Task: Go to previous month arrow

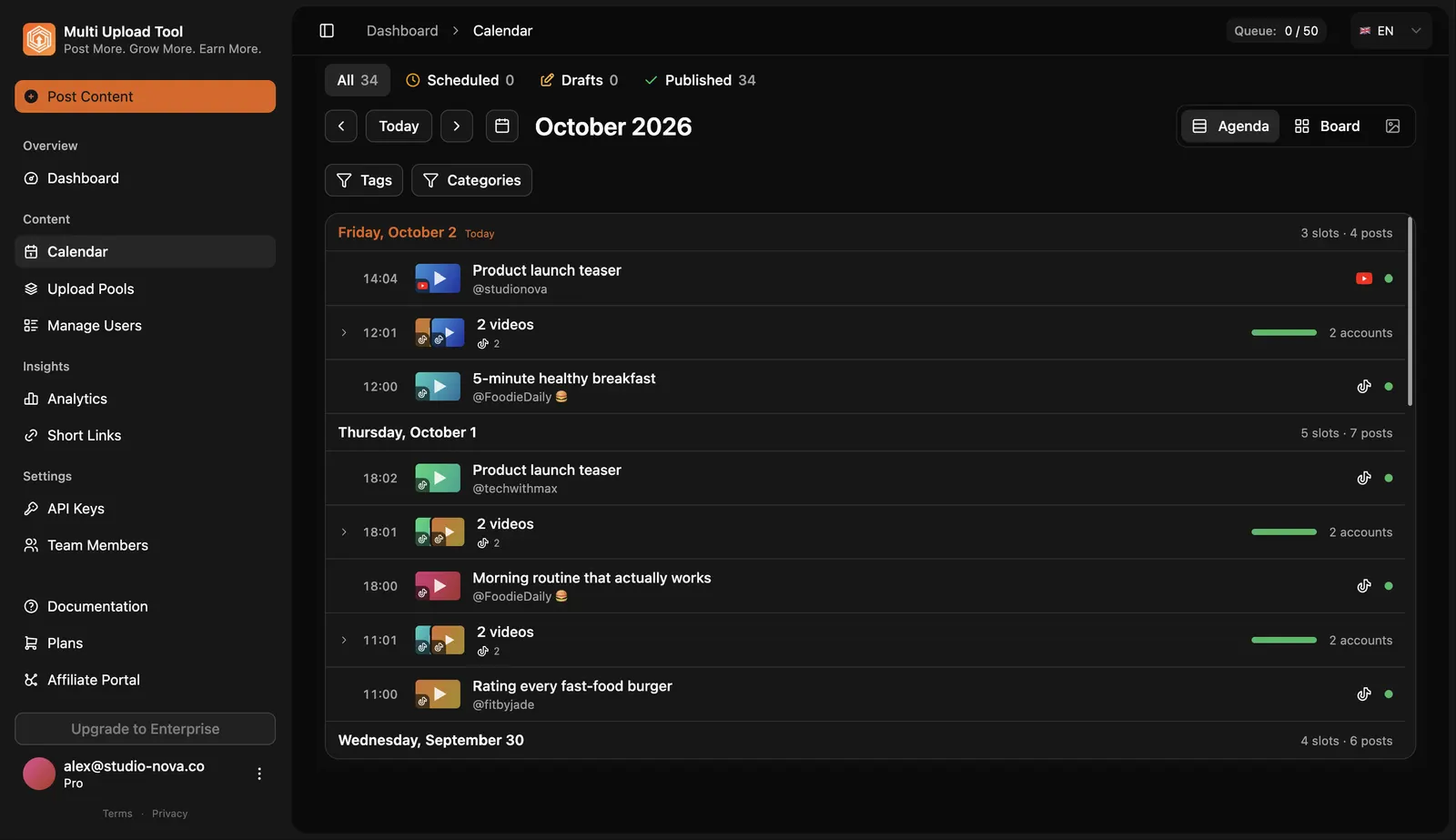Action: pos(341,127)
